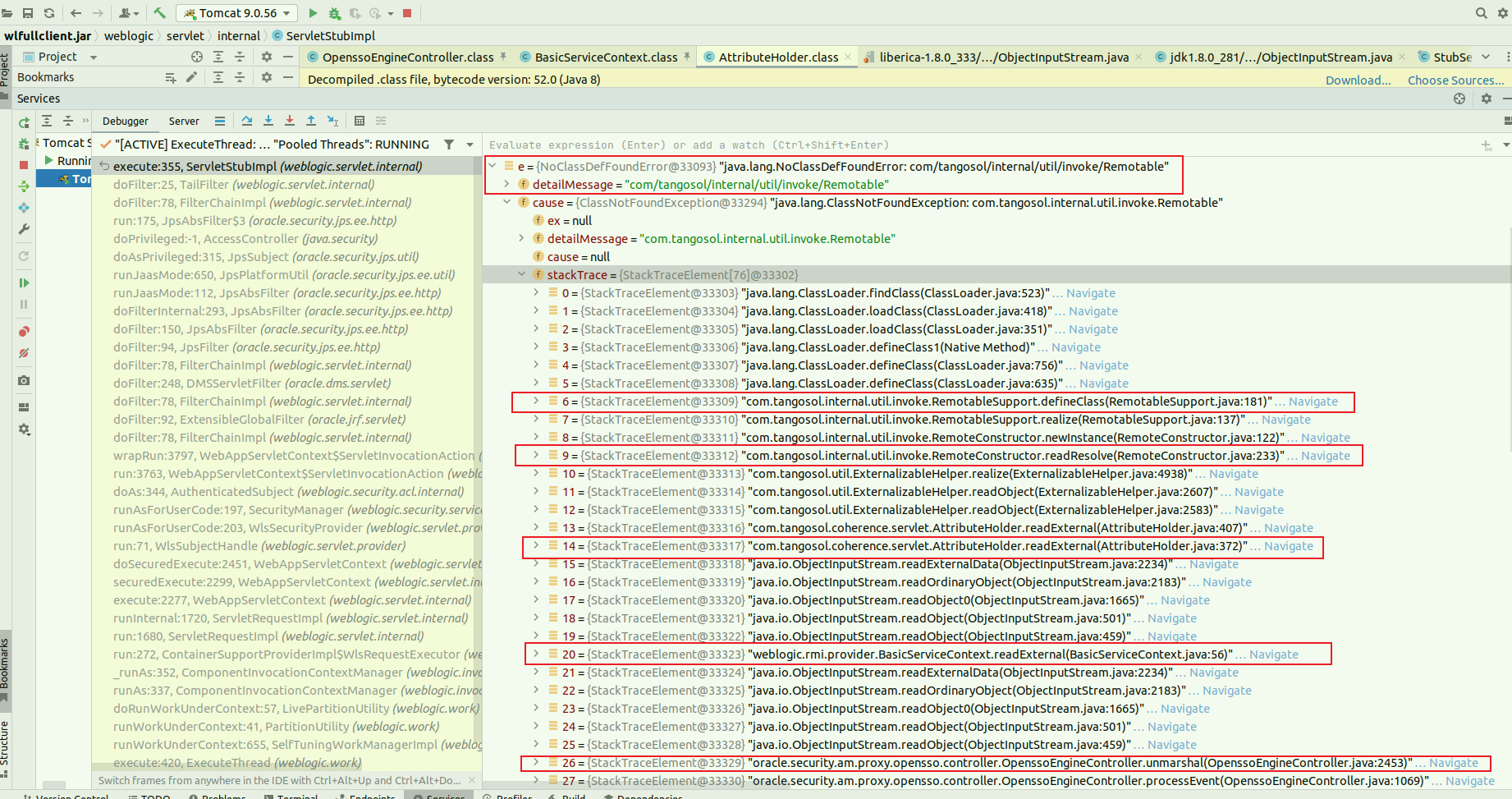Image resolution: width=1512 pixels, height=799 pixels.
Task: Open jdk1.8.0_281 ObjectInputStream.java tab
Action: point(1281,57)
